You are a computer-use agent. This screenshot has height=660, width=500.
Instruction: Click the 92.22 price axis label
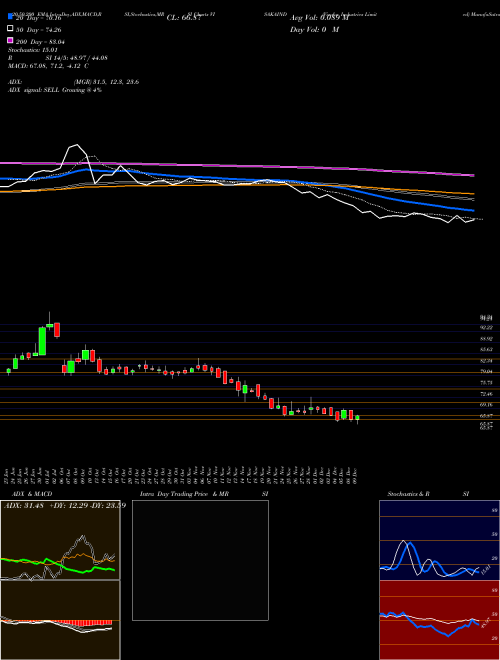(x=487, y=327)
